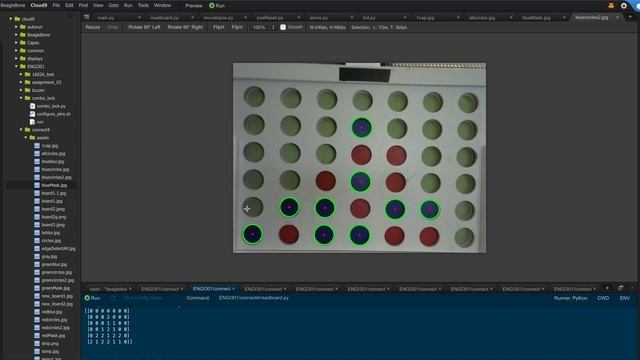Screen dimensions: 640x360
Task: Collapse the cloud9 root folder
Action: (x=11, y=19)
